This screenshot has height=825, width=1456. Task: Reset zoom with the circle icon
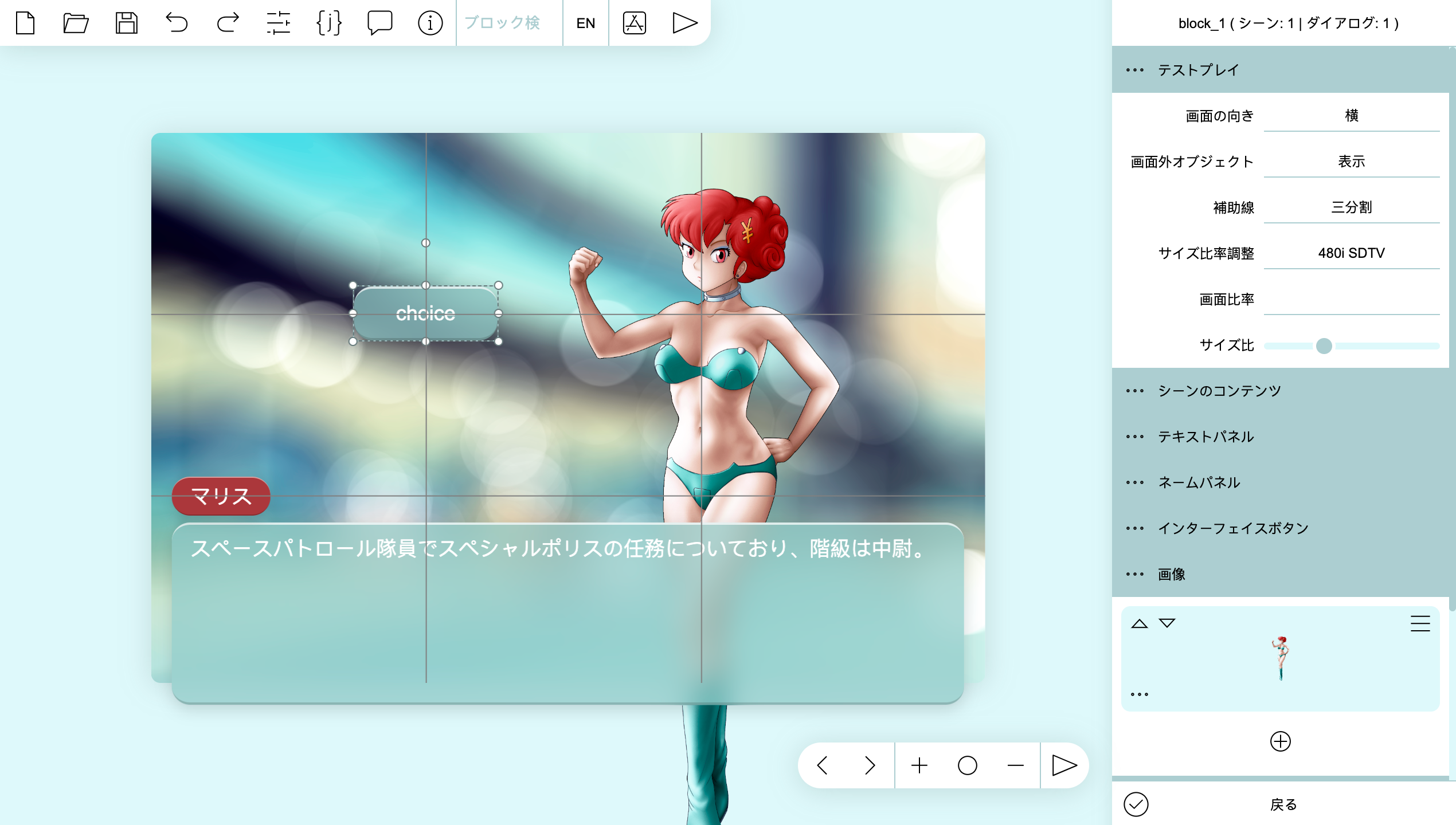968,765
